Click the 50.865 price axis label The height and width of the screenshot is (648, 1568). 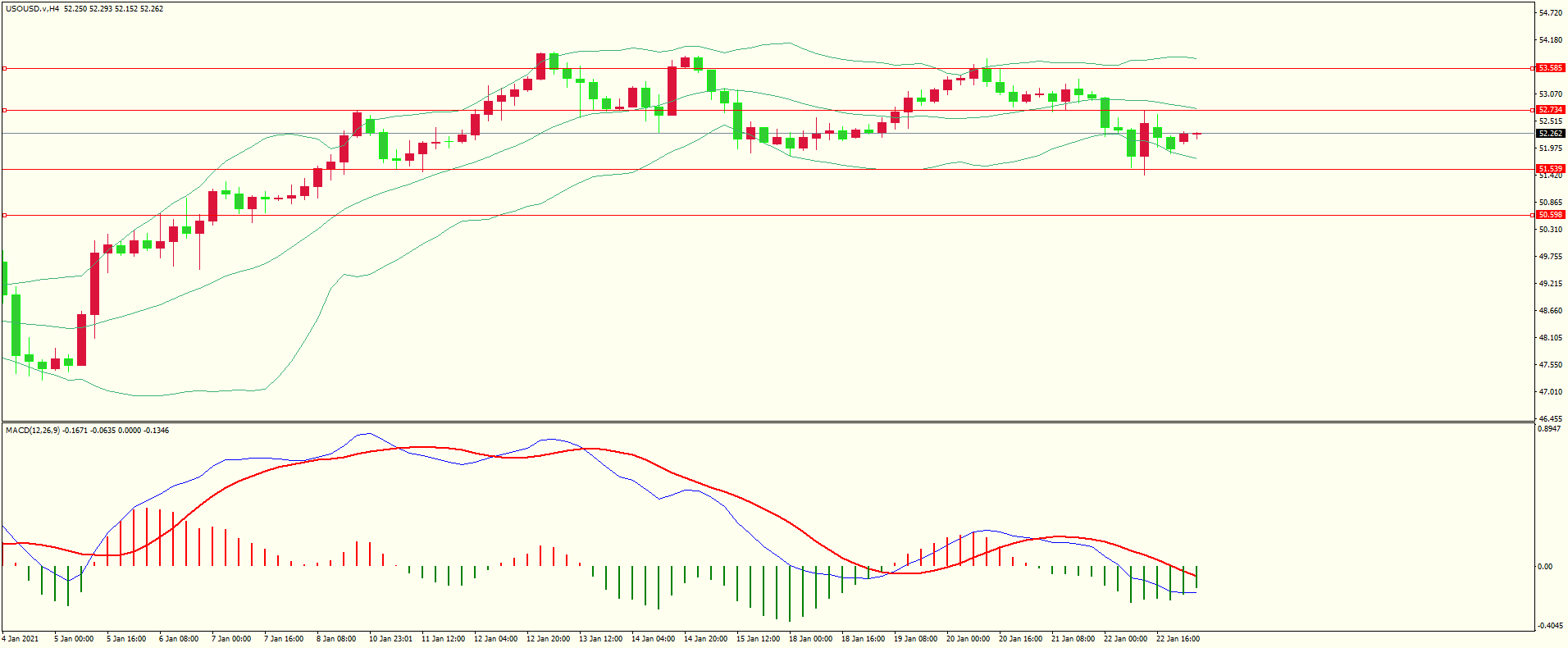pyautogui.click(x=1550, y=203)
